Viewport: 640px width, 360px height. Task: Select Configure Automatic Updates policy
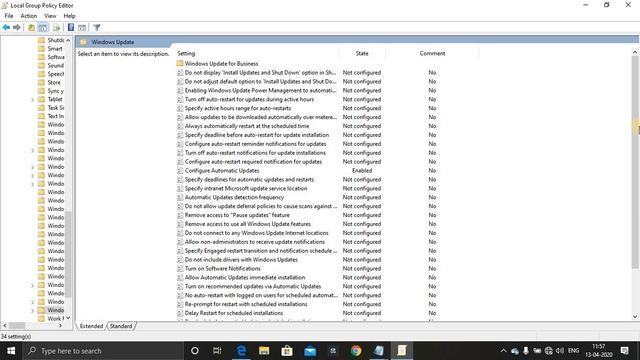click(222, 171)
